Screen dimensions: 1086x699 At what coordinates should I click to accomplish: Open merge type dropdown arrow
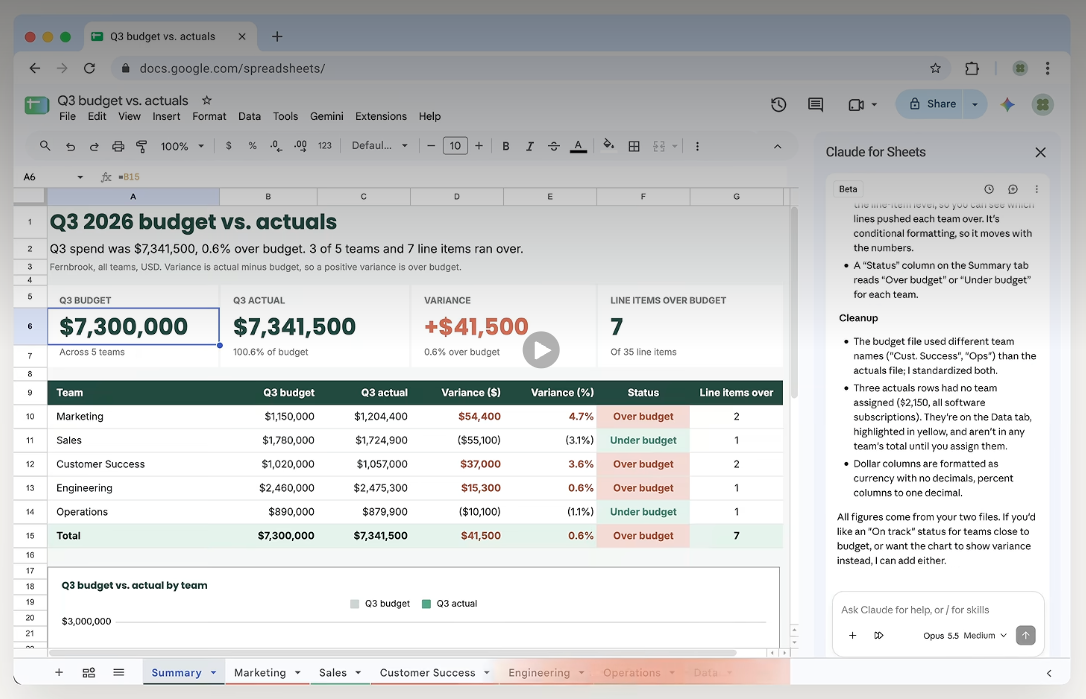coord(675,147)
